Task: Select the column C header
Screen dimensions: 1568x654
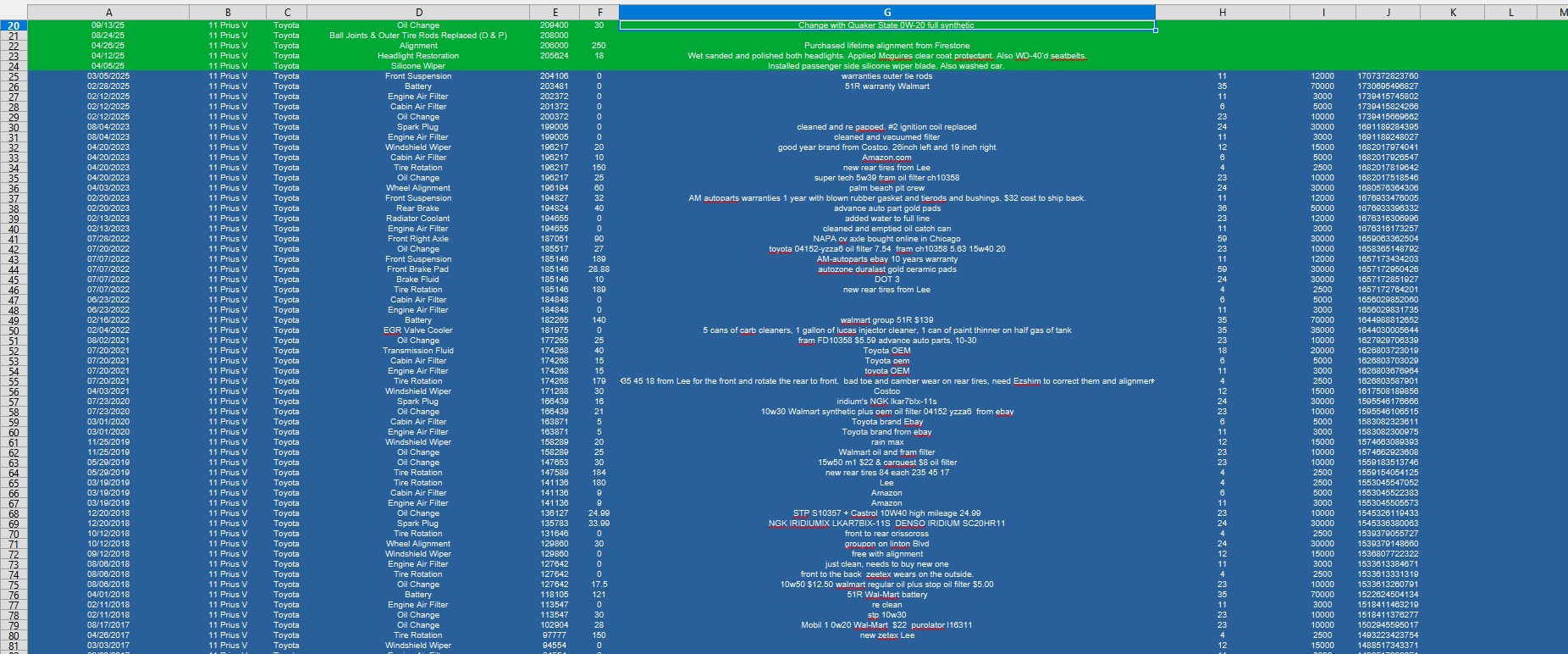Action: coord(287,12)
